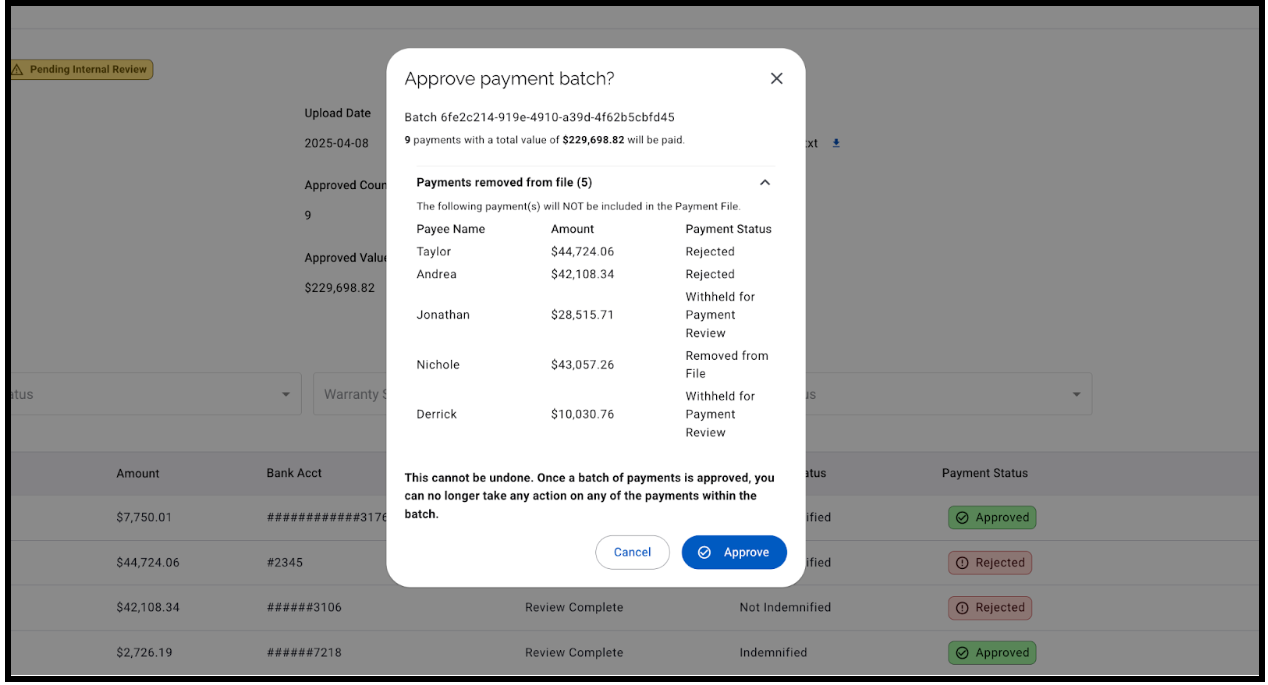Open the leftmost status filter dropdown arrow

pos(286,395)
